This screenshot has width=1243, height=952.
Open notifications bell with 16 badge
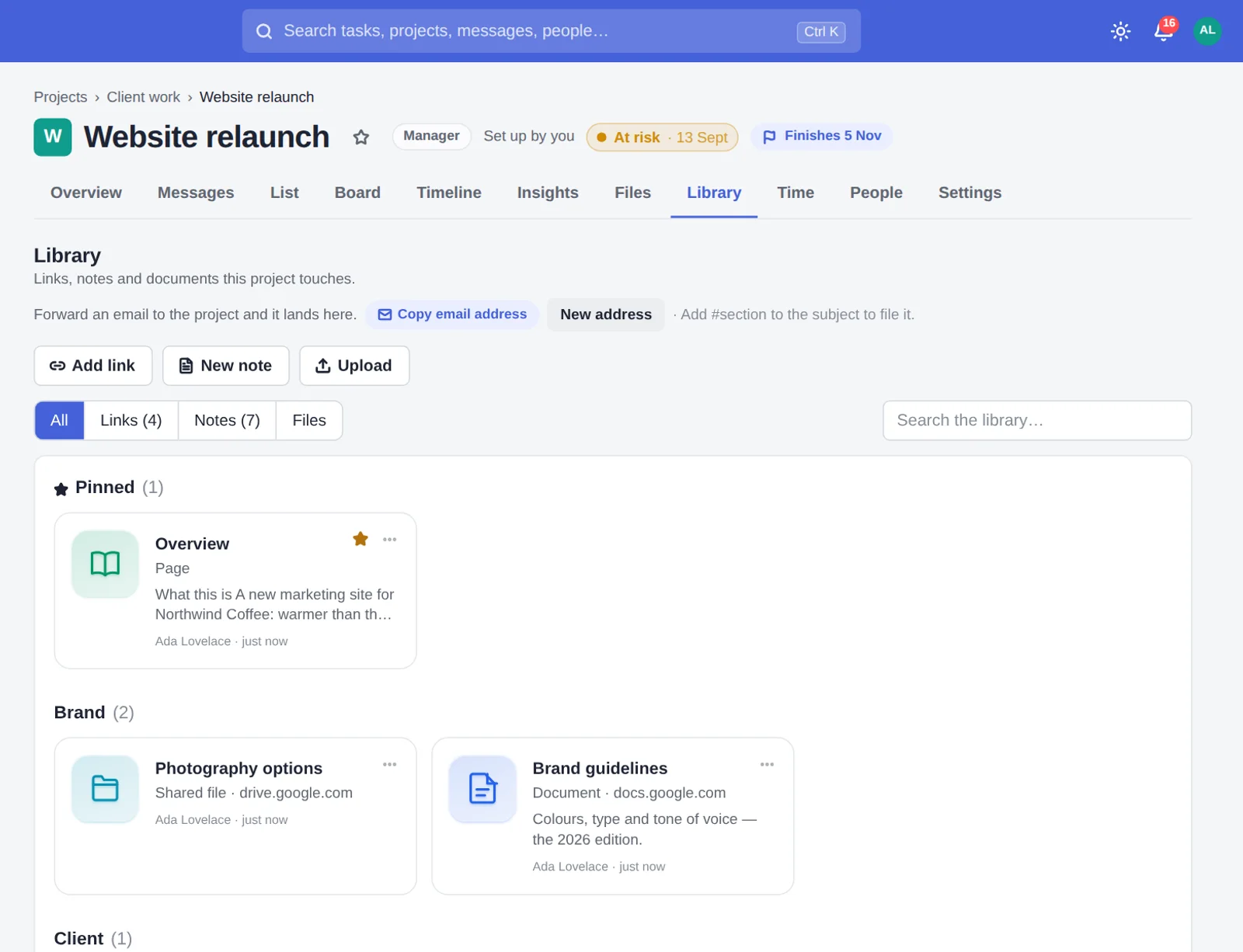pos(1164,31)
